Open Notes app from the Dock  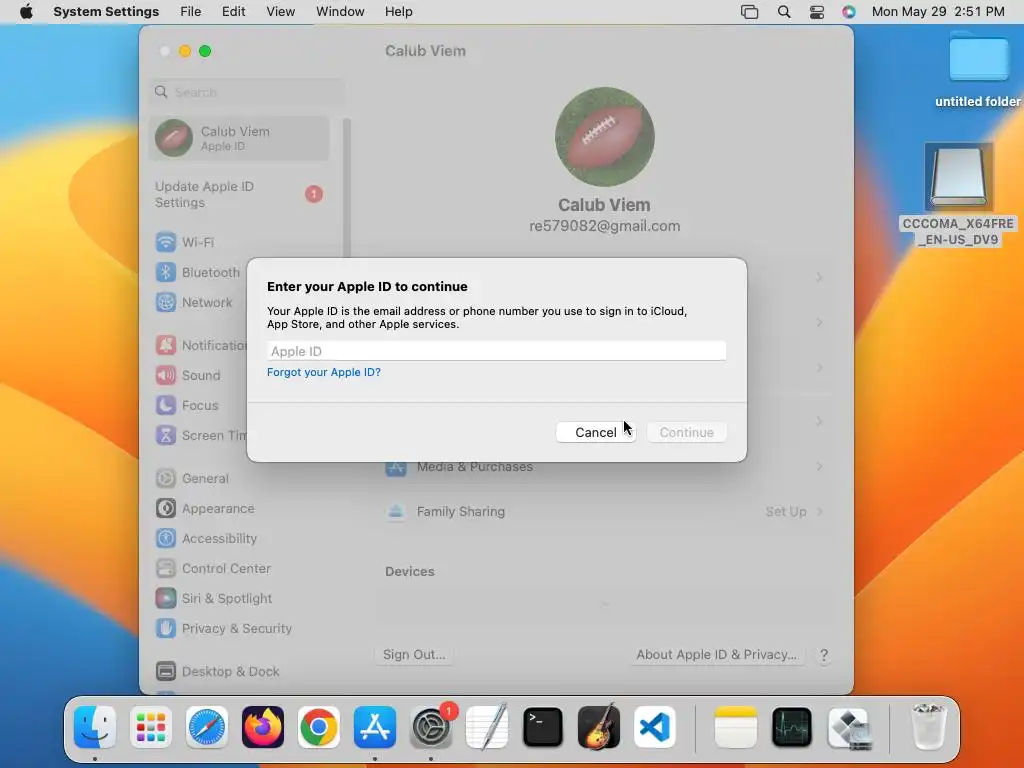pyautogui.click(x=735, y=727)
